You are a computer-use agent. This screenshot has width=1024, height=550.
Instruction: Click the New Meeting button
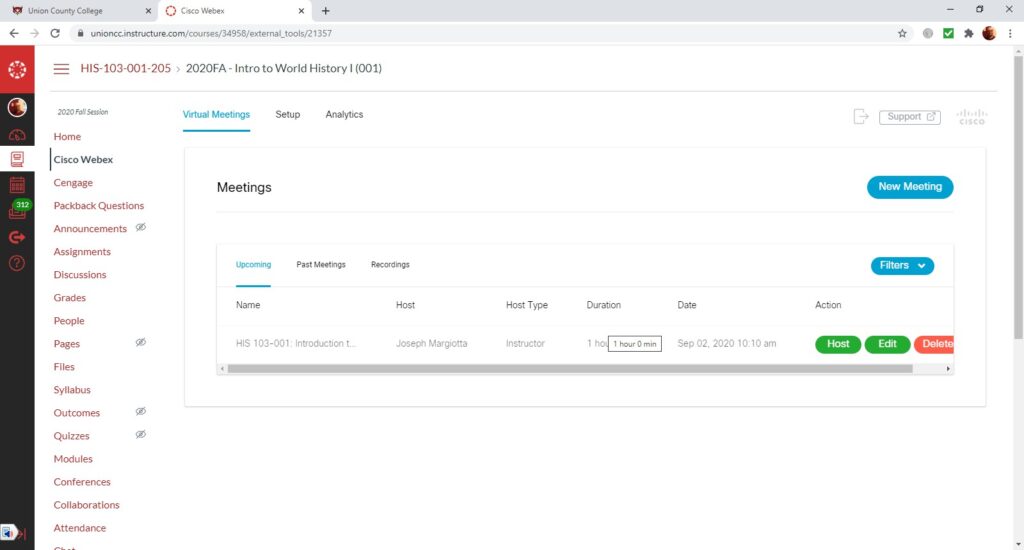pos(909,187)
